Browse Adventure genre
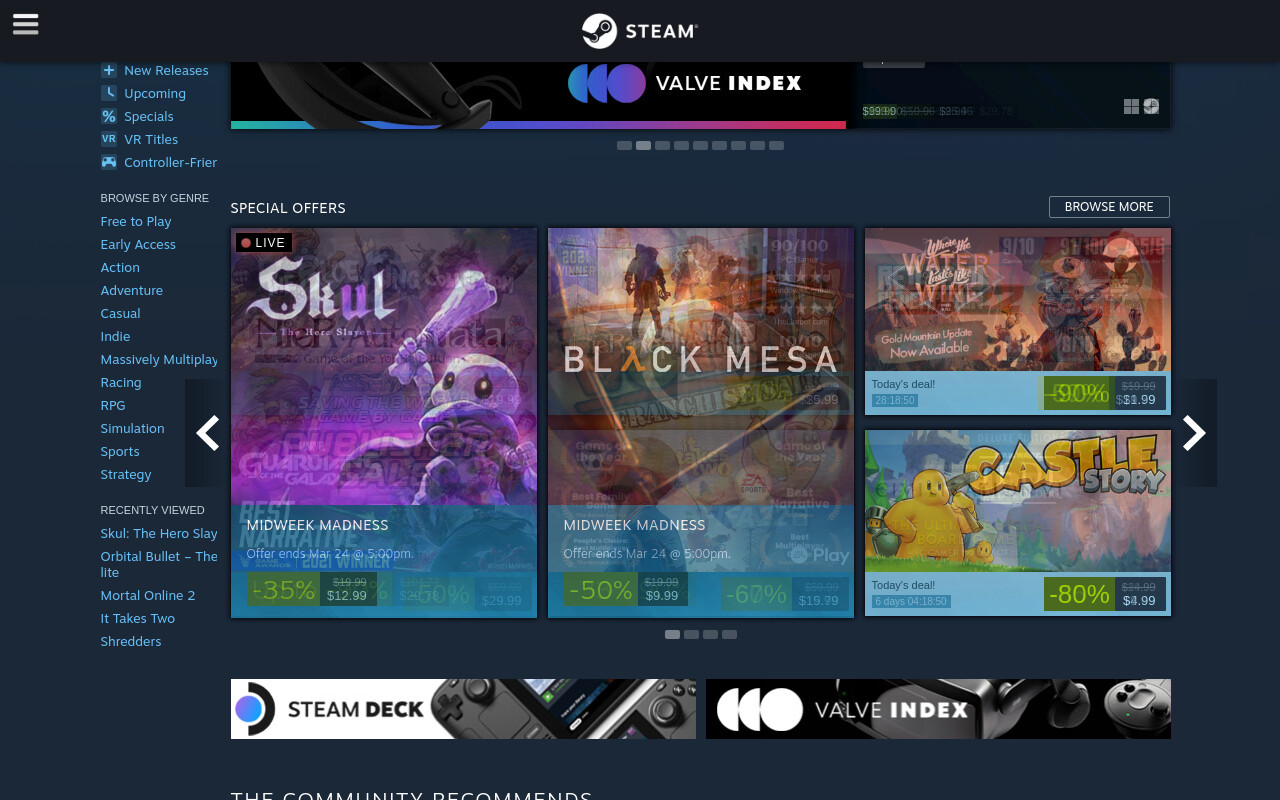Screen dimensions: 1280x800 (x=132, y=290)
